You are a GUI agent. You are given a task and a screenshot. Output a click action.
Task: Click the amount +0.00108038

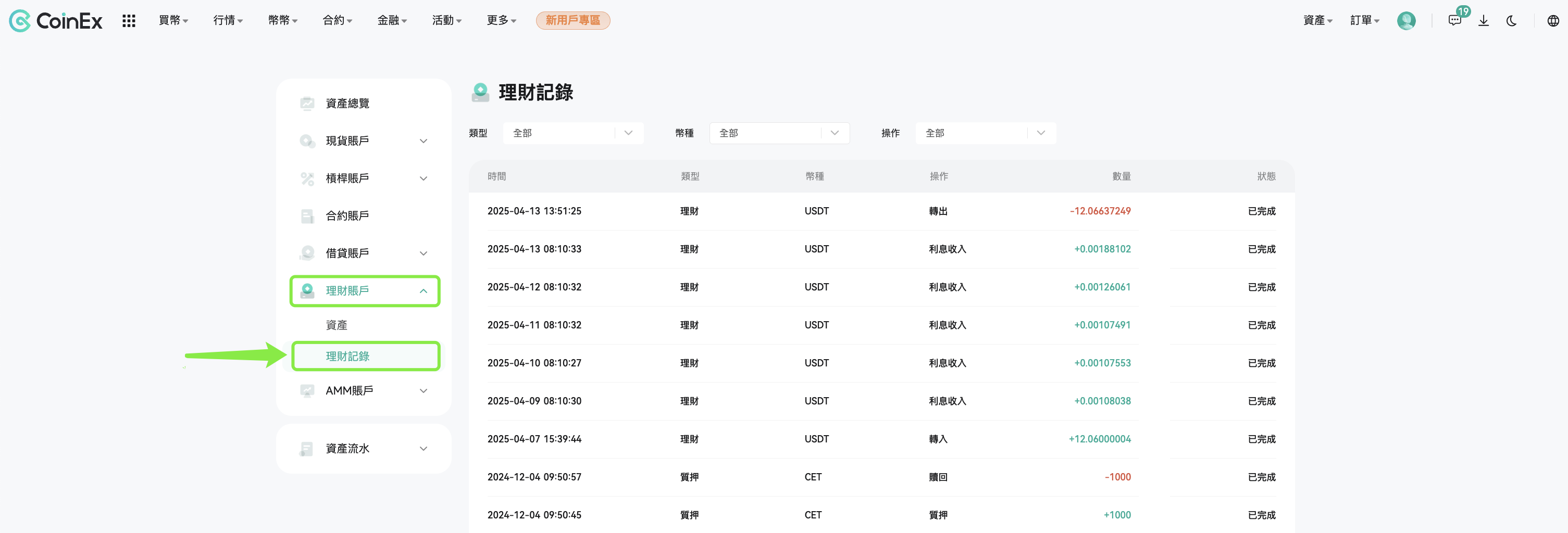click(x=1102, y=402)
